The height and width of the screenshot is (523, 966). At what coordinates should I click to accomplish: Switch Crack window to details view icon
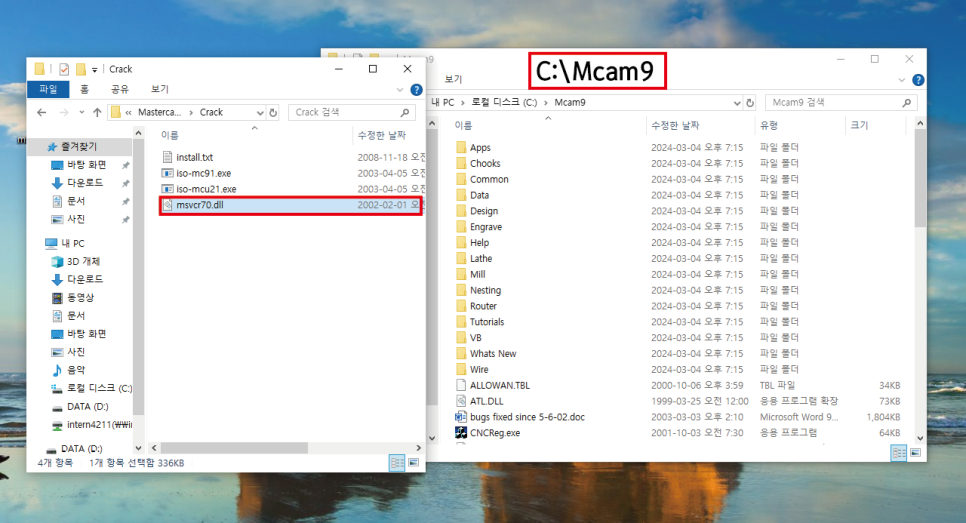397,463
